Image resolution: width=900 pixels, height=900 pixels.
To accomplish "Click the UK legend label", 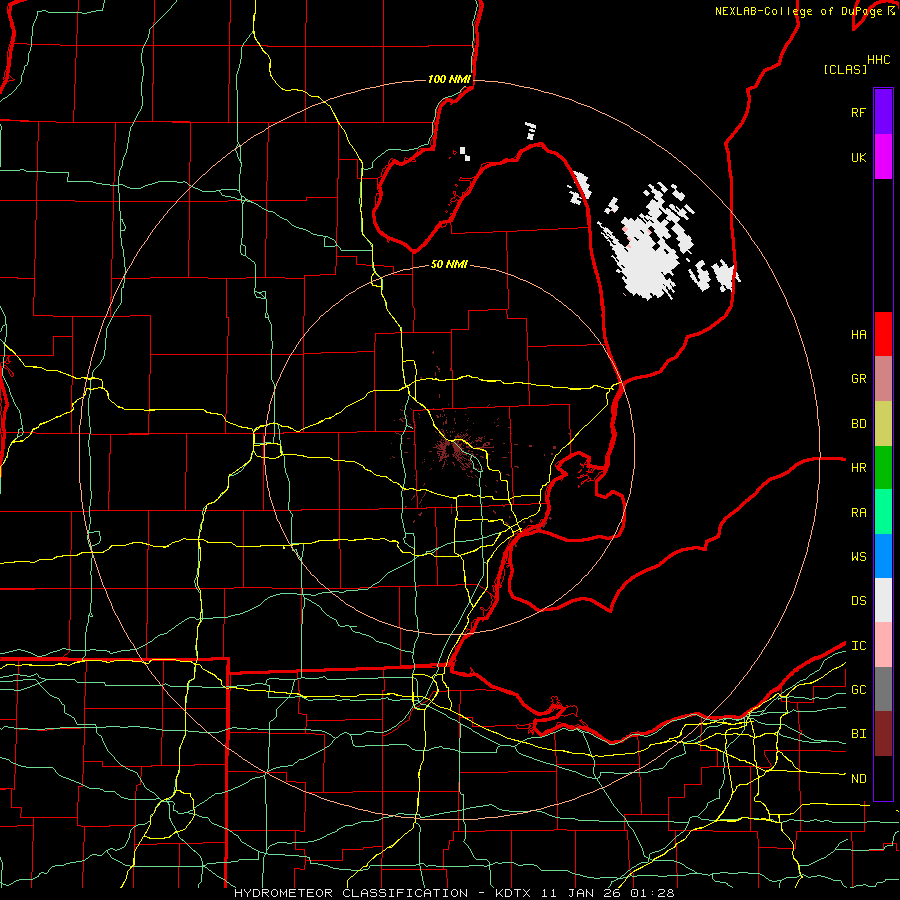I will click(859, 157).
